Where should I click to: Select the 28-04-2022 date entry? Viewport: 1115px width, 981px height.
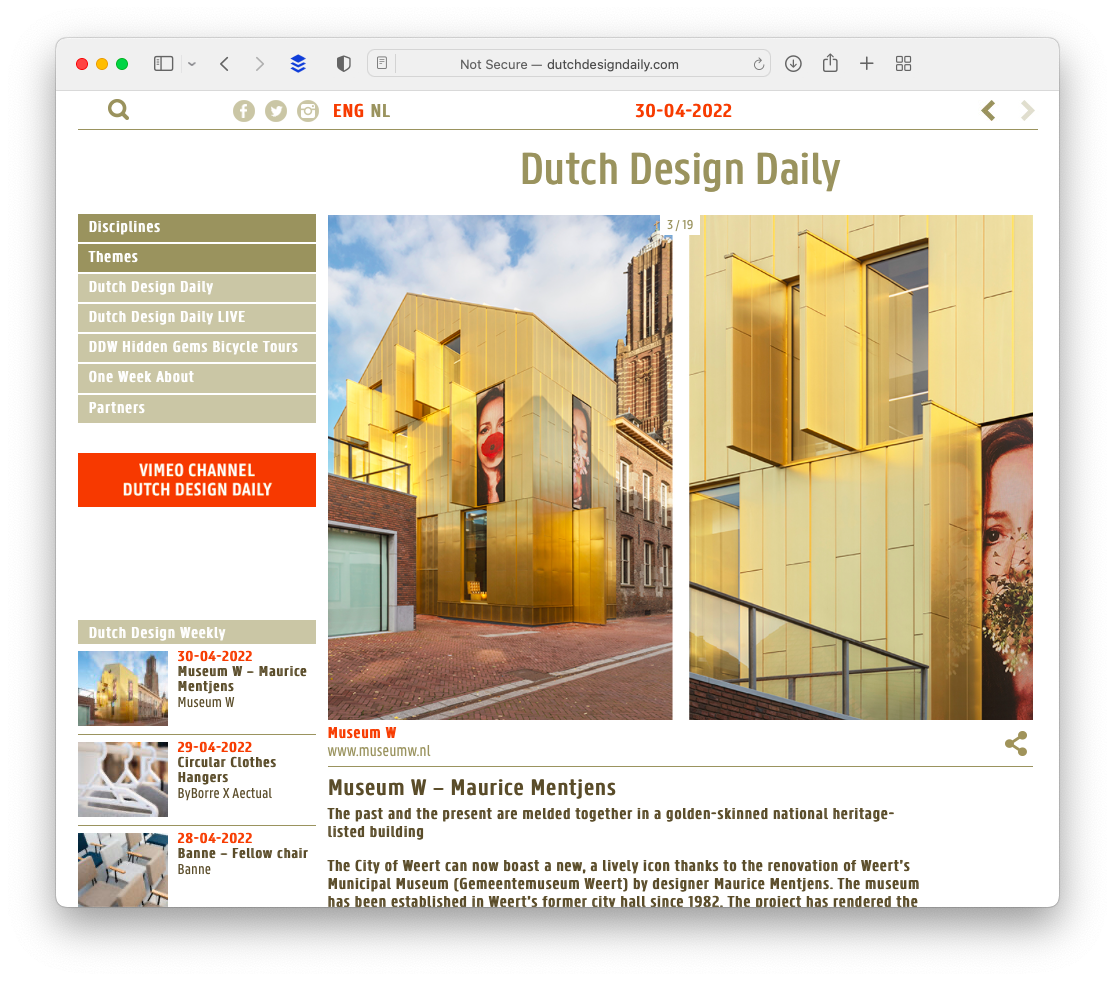tap(215, 838)
